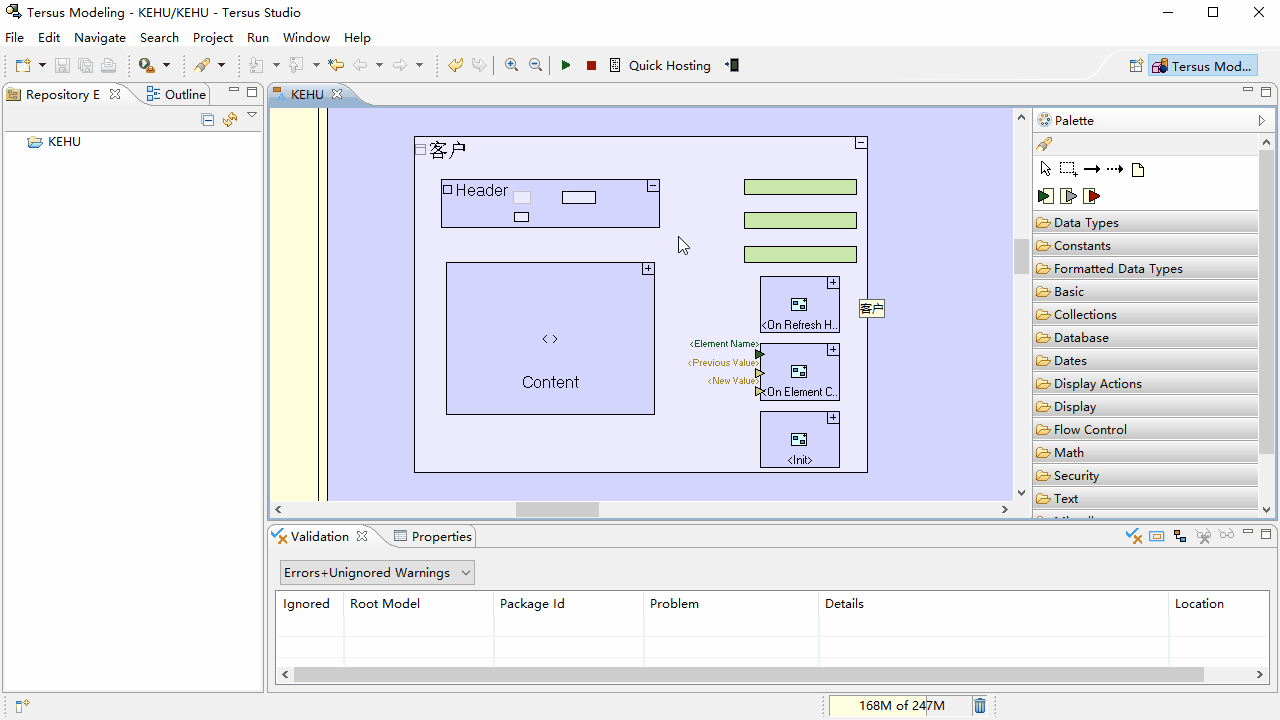This screenshot has height=720, width=1280.
Task: Click the editor's horizontal scrollbar thumb
Action: pyautogui.click(x=557, y=509)
